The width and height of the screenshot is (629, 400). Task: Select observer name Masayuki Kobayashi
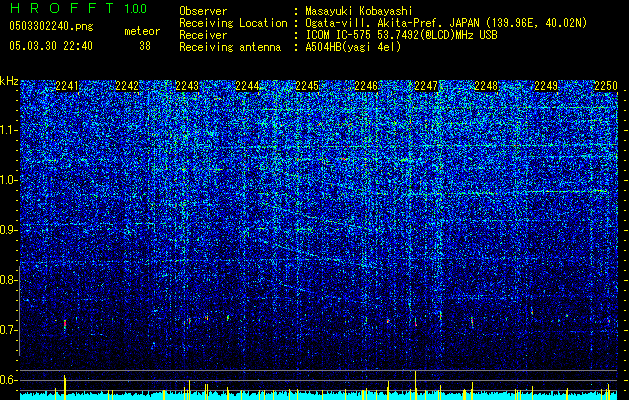point(359,11)
